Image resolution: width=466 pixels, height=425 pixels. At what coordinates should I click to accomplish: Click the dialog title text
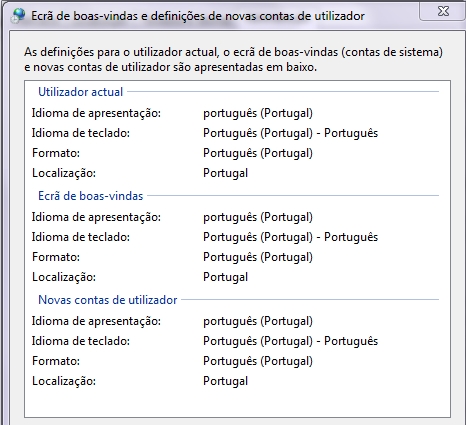(198, 16)
